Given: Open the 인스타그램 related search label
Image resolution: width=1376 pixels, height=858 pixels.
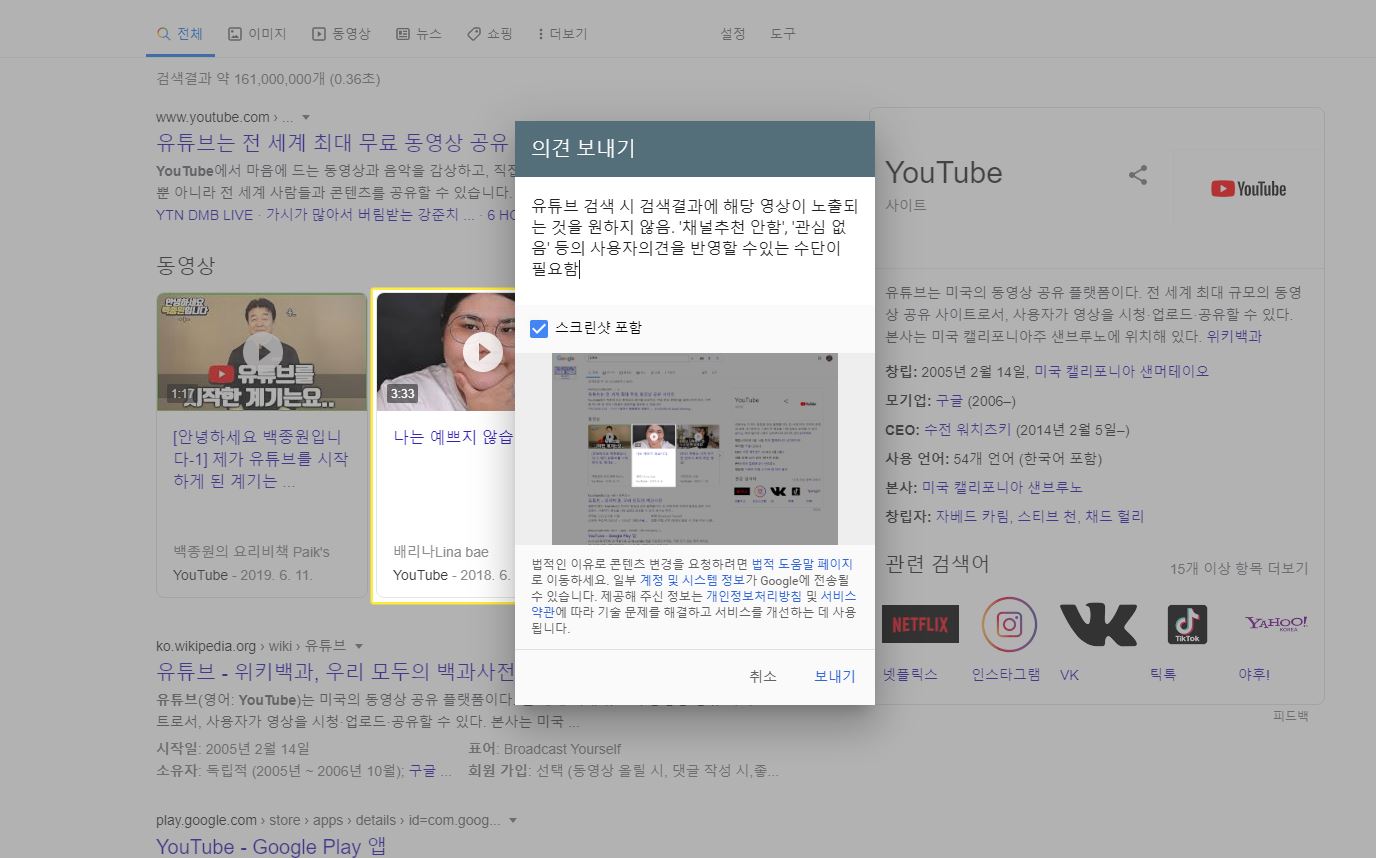Looking at the screenshot, I should click(x=1006, y=675).
